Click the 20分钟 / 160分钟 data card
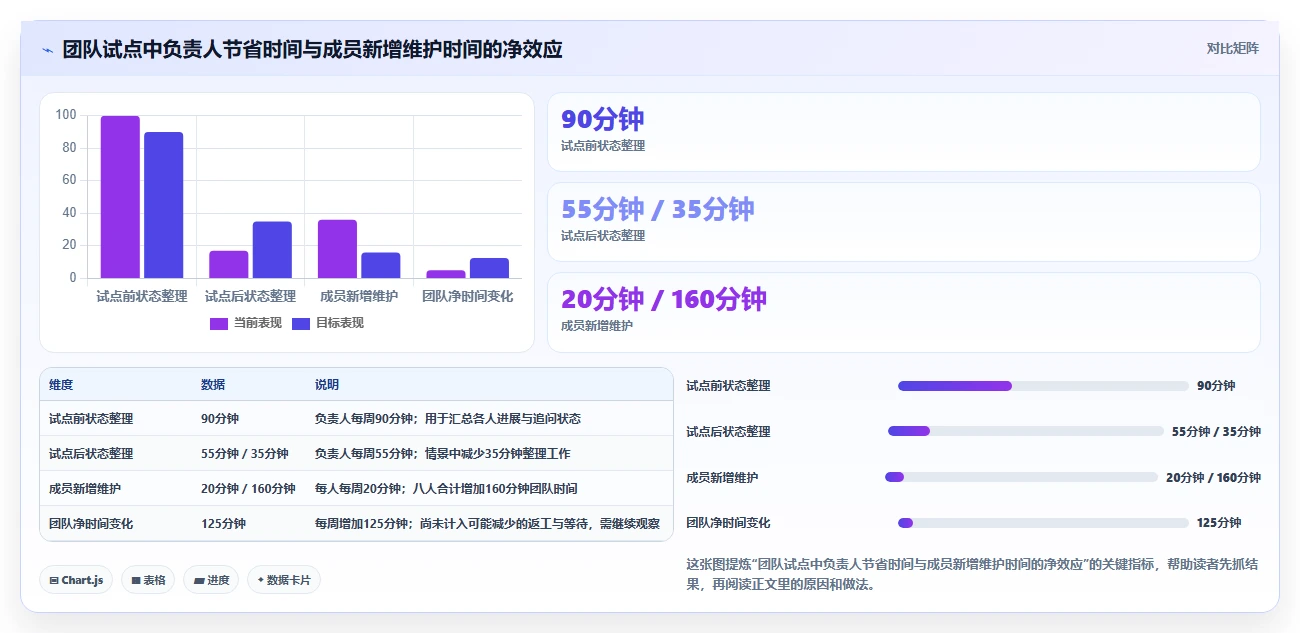 [904, 312]
